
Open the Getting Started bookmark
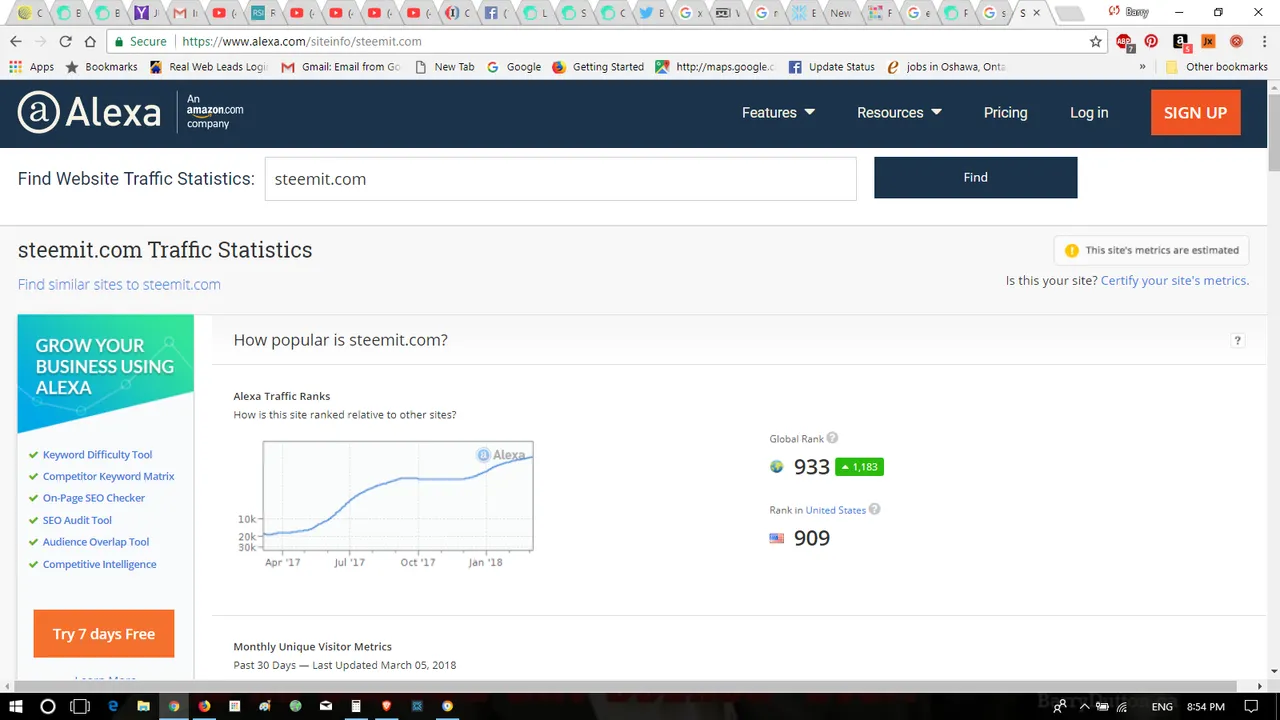(598, 67)
